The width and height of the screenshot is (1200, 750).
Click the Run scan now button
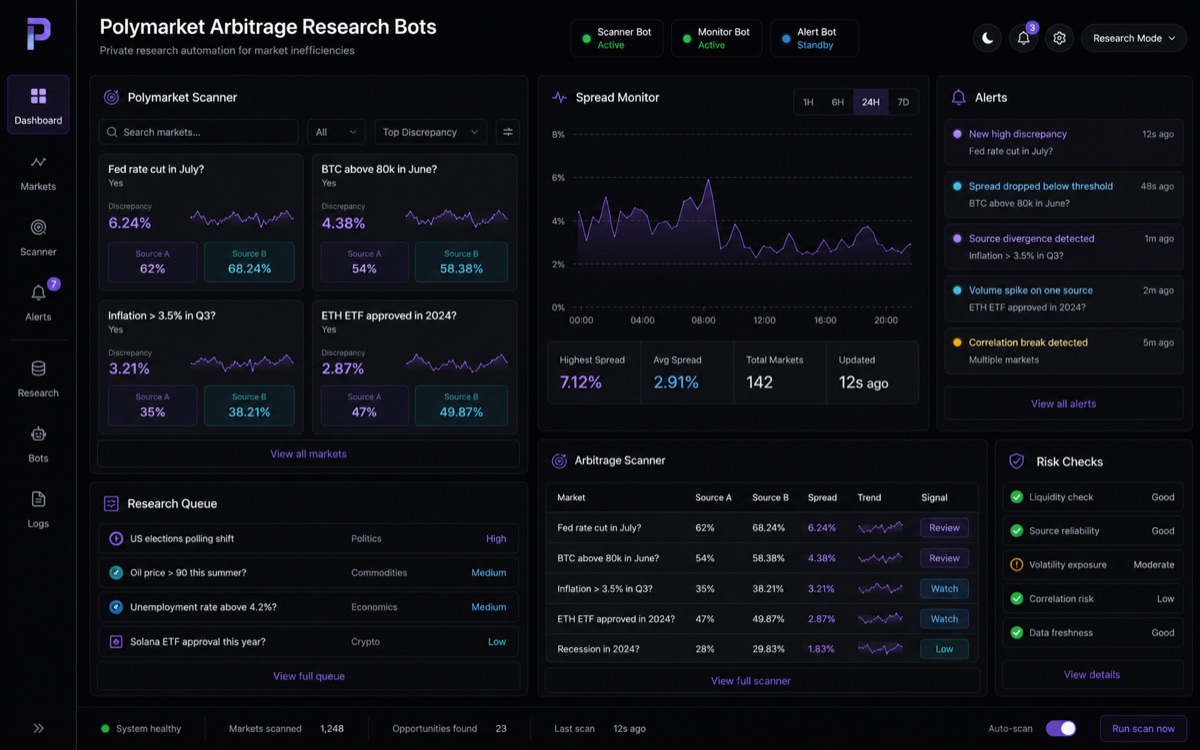click(1143, 728)
